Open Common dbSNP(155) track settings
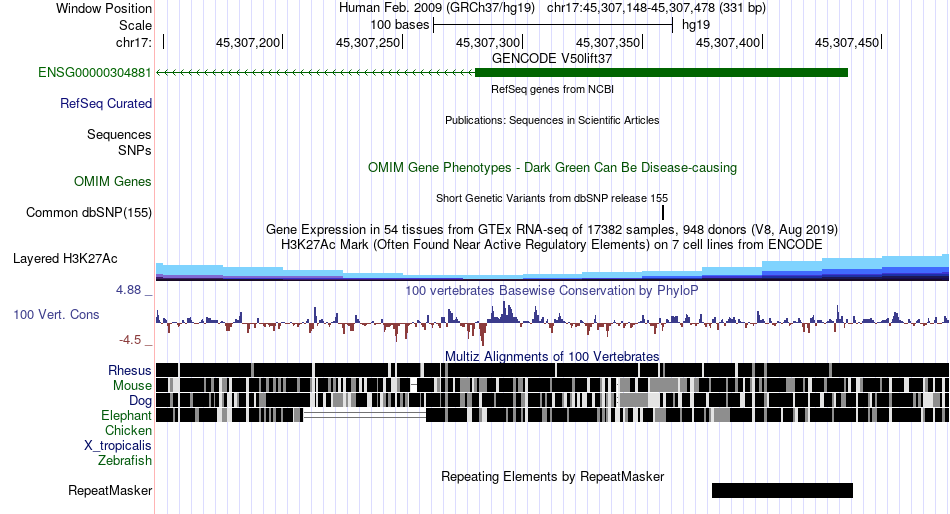Screen dimensions: 950x514 tap(89, 213)
